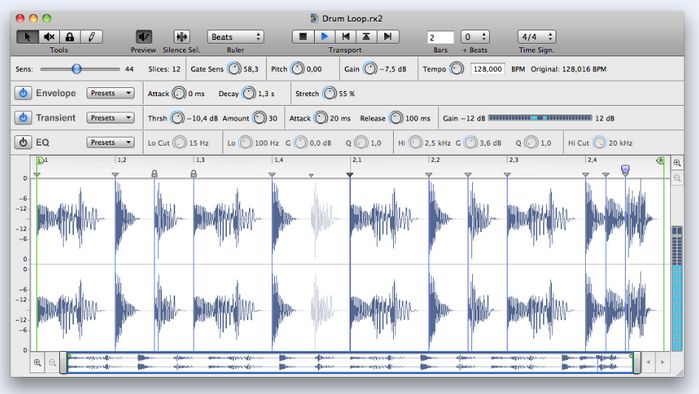This screenshot has width=699, height=394.
Task: Click the Pitch knob
Action: (x=297, y=69)
